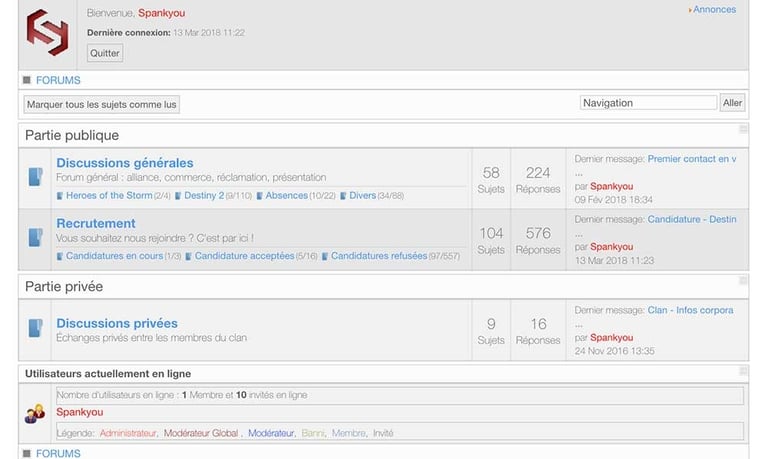The height and width of the screenshot is (459, 768).
Task: Click the Quitter logout button
Action: (x=105, y=53)
